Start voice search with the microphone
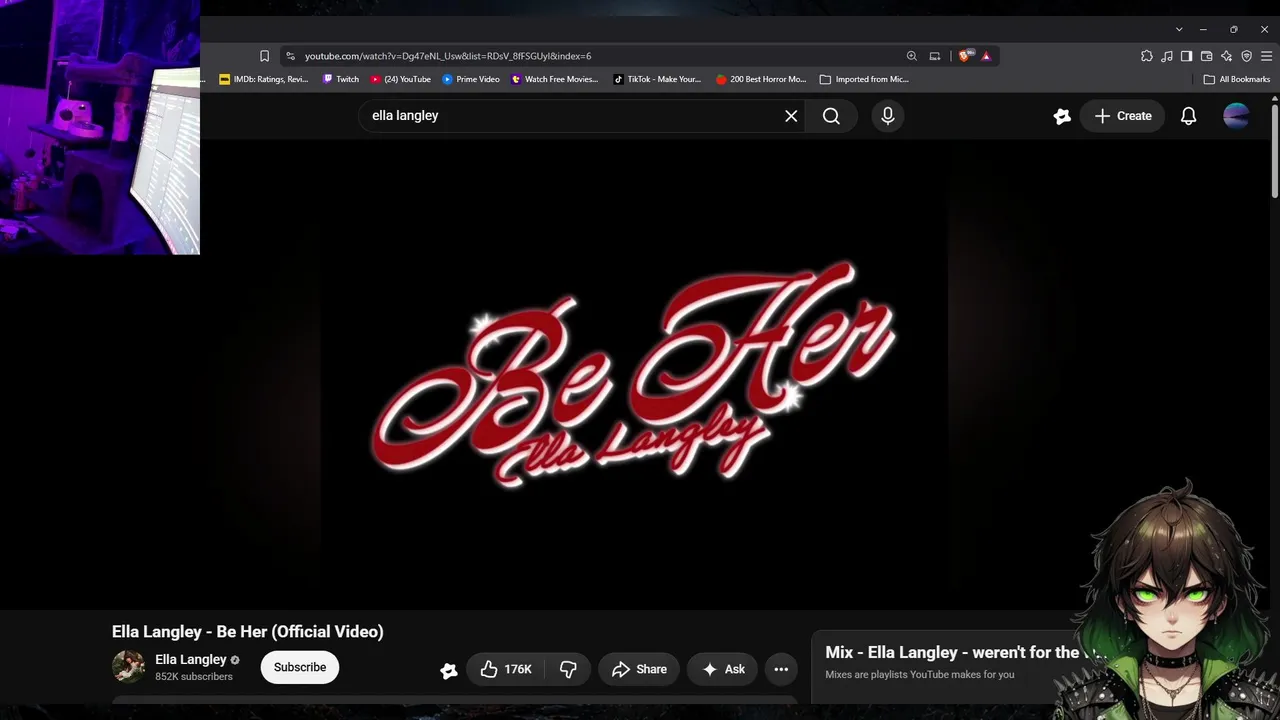 click(x=887, y=116)
